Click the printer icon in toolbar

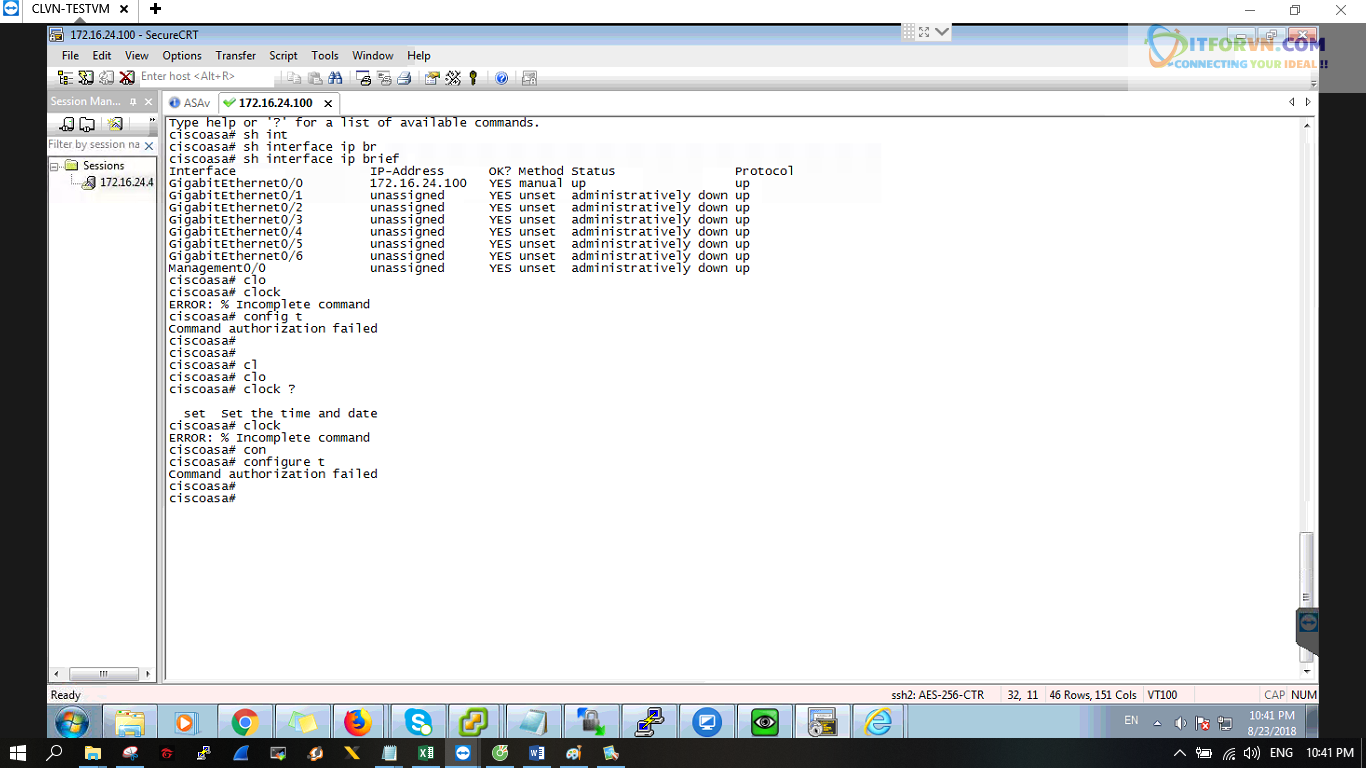click(404, 77)
